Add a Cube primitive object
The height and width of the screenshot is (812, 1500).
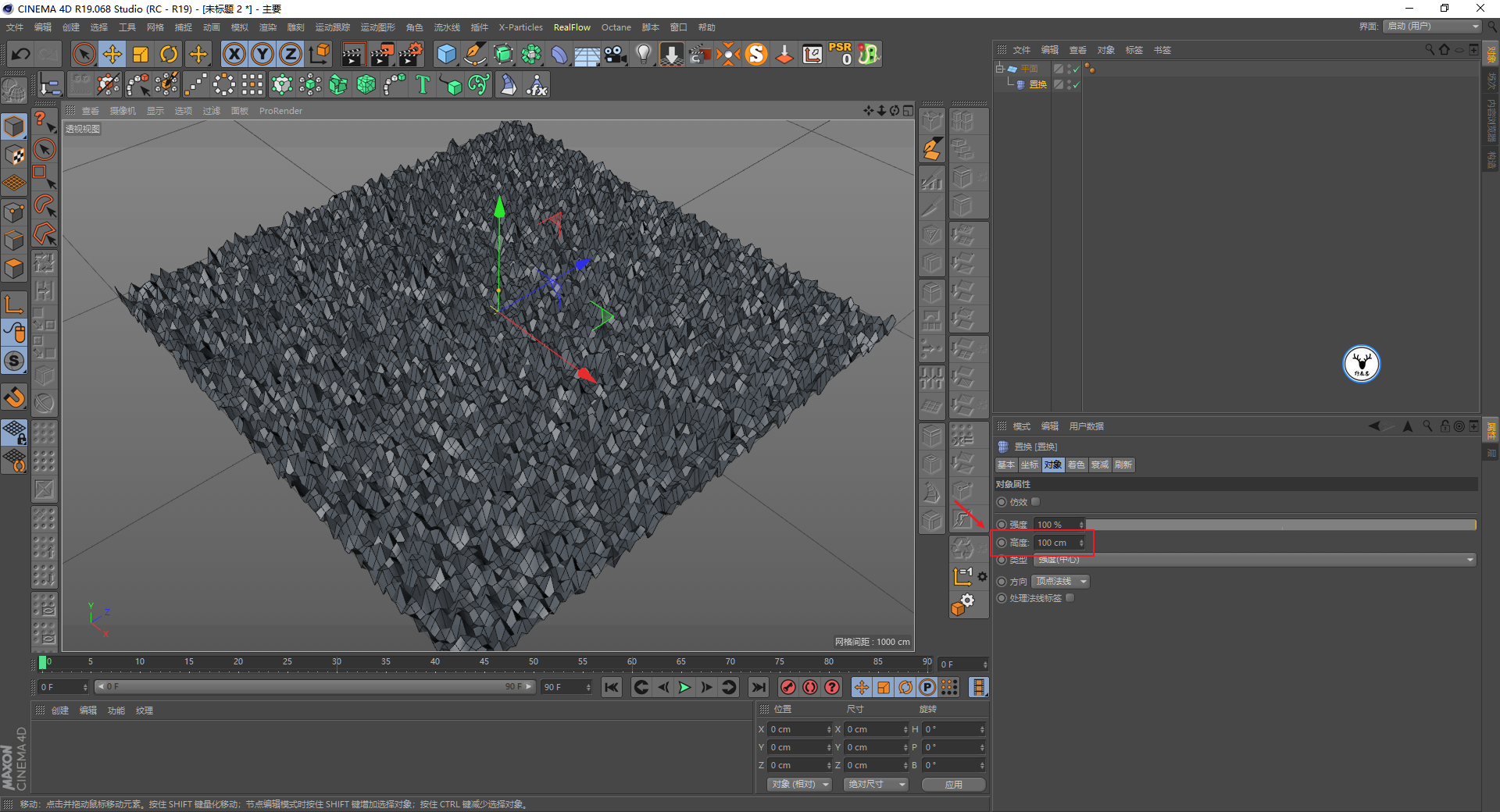446,54
